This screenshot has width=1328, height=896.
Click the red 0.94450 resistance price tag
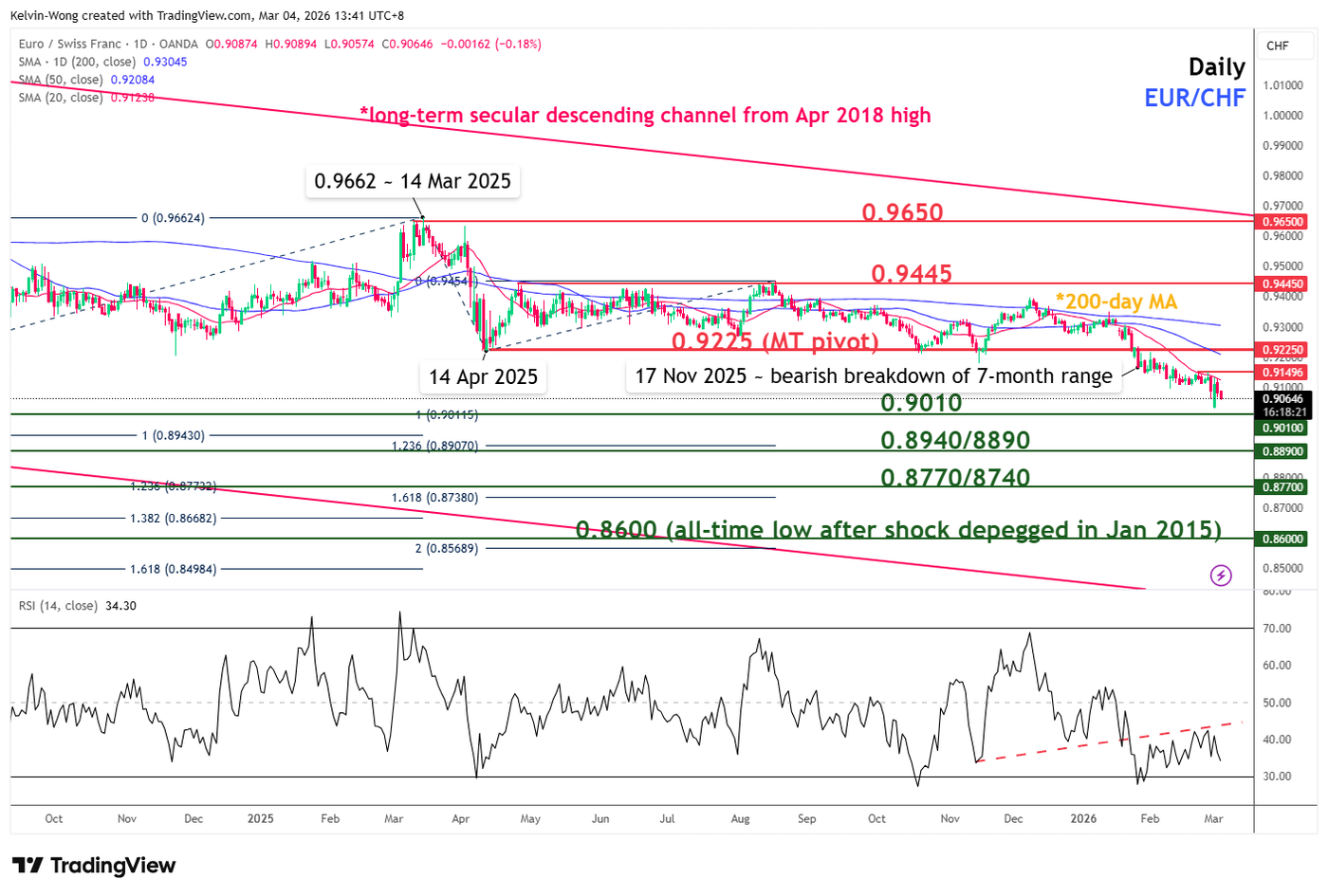1285,283
